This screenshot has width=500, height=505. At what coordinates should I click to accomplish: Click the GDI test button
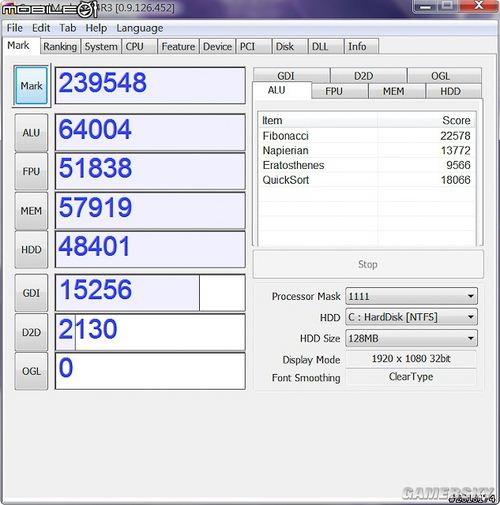click(31, 293)
